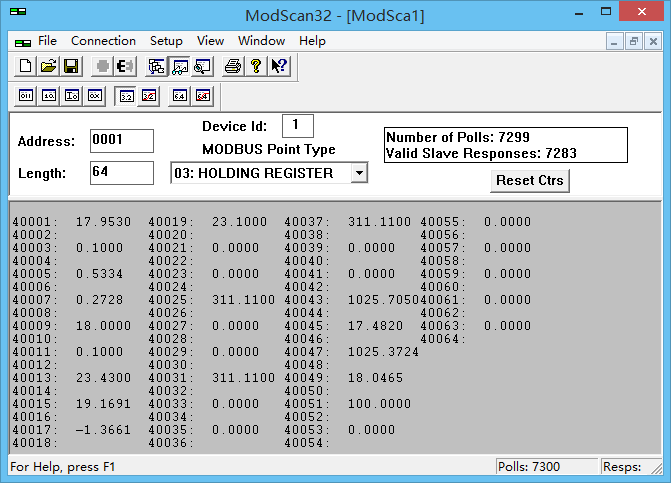Open a file with the folder icon
Screen dimensions: 671x483
48,66
